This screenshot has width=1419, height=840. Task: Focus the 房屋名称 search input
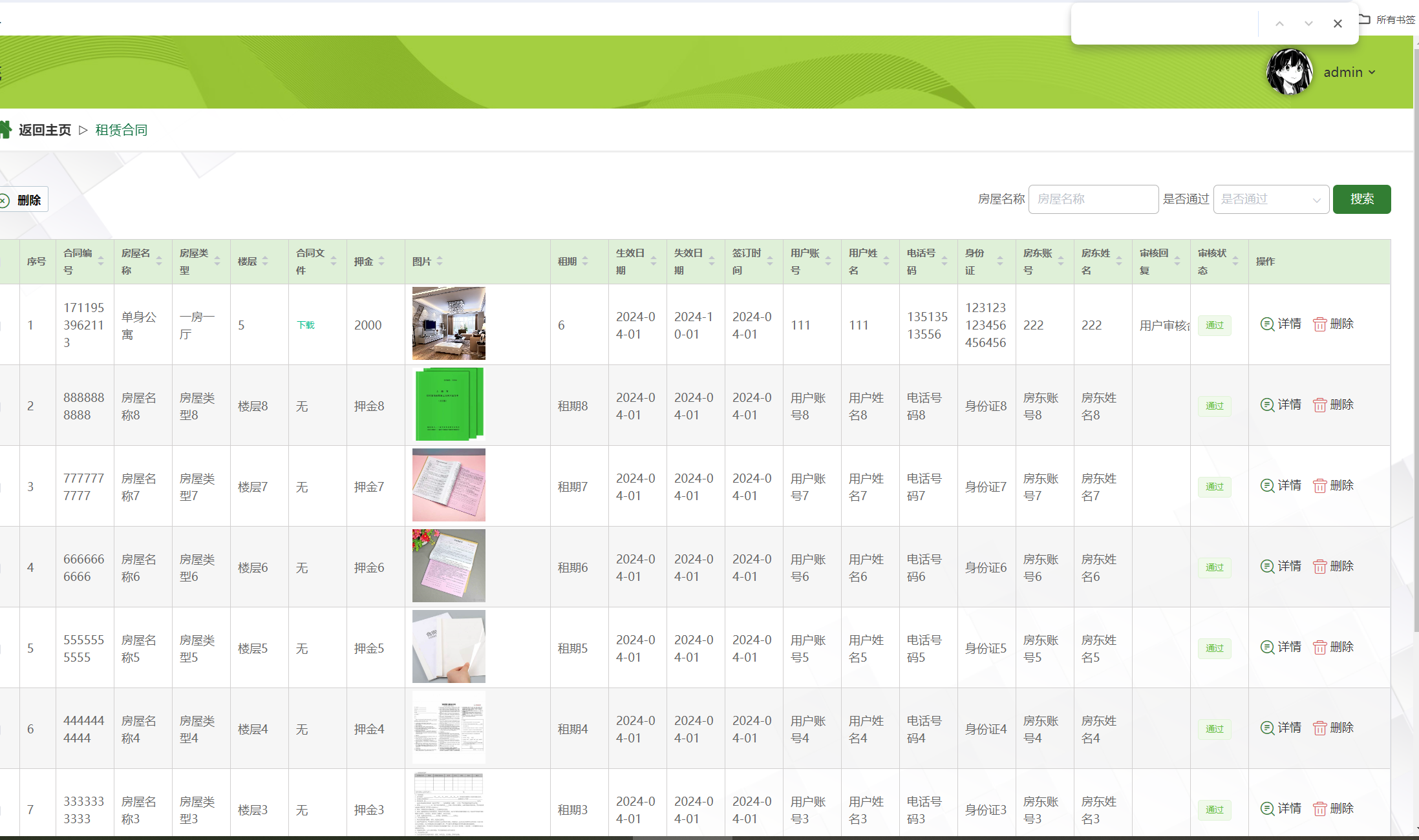pos(1093,200)
